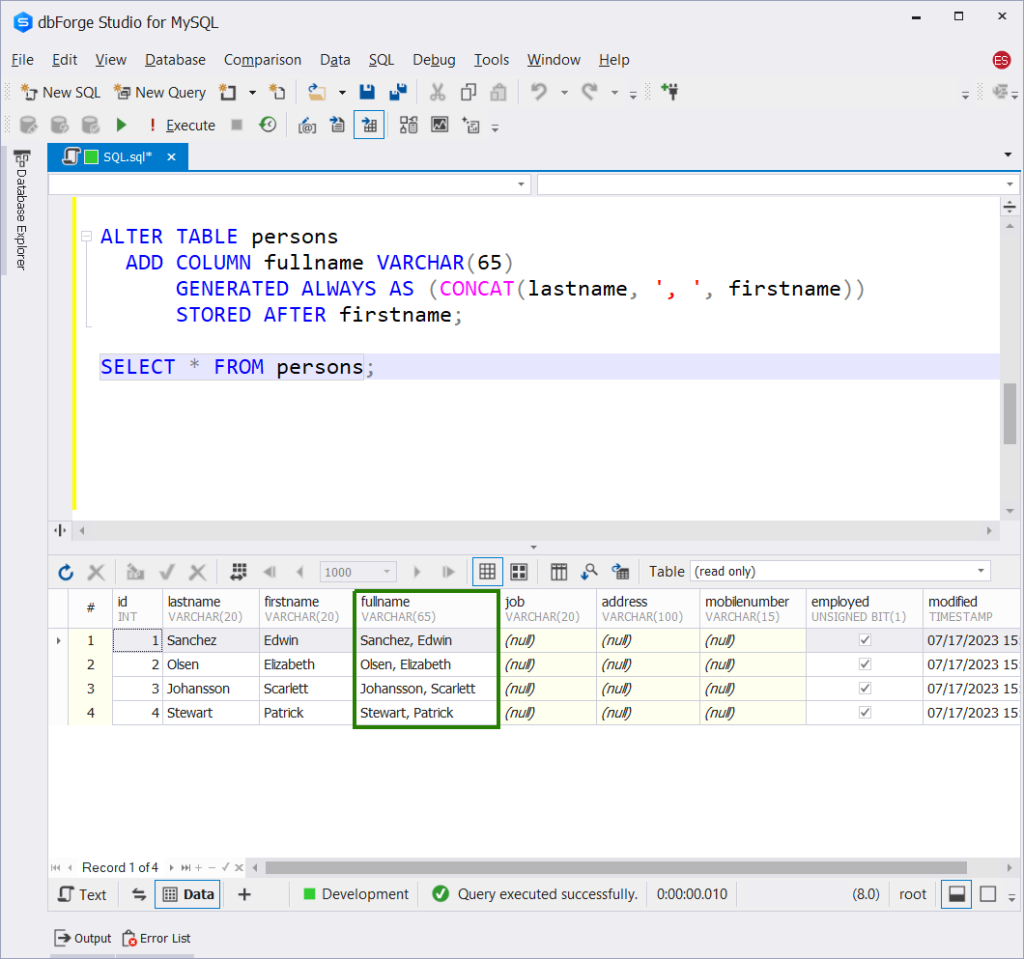This screenshot has width=1024, height=959.
Task: Open the Database Explorer side panel
Action: tap(22, 210)
